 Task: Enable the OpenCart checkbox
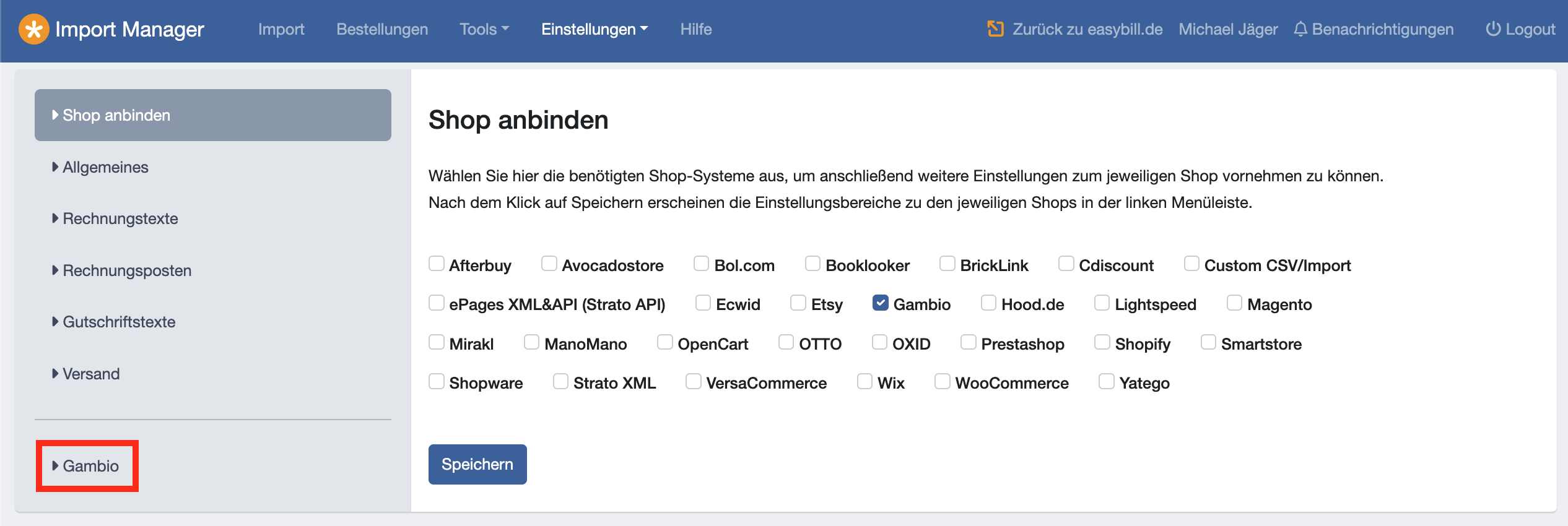pos(665,342)
